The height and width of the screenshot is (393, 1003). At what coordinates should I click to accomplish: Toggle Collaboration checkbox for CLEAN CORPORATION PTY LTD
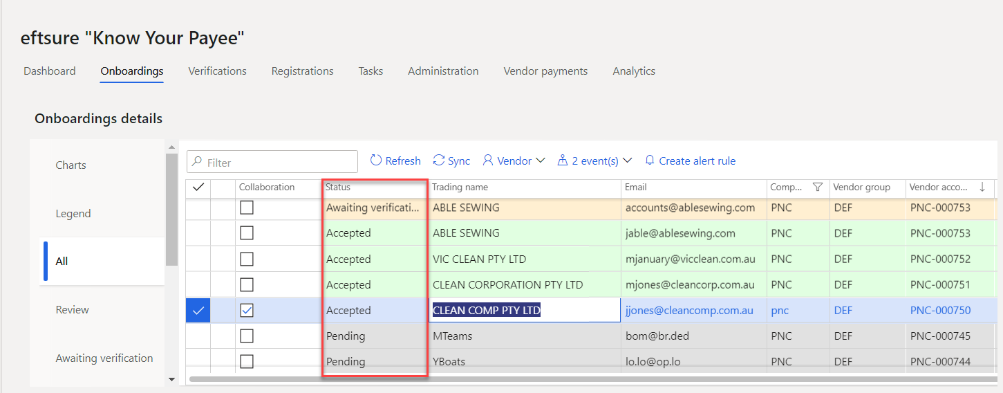(x=246, y=284)
